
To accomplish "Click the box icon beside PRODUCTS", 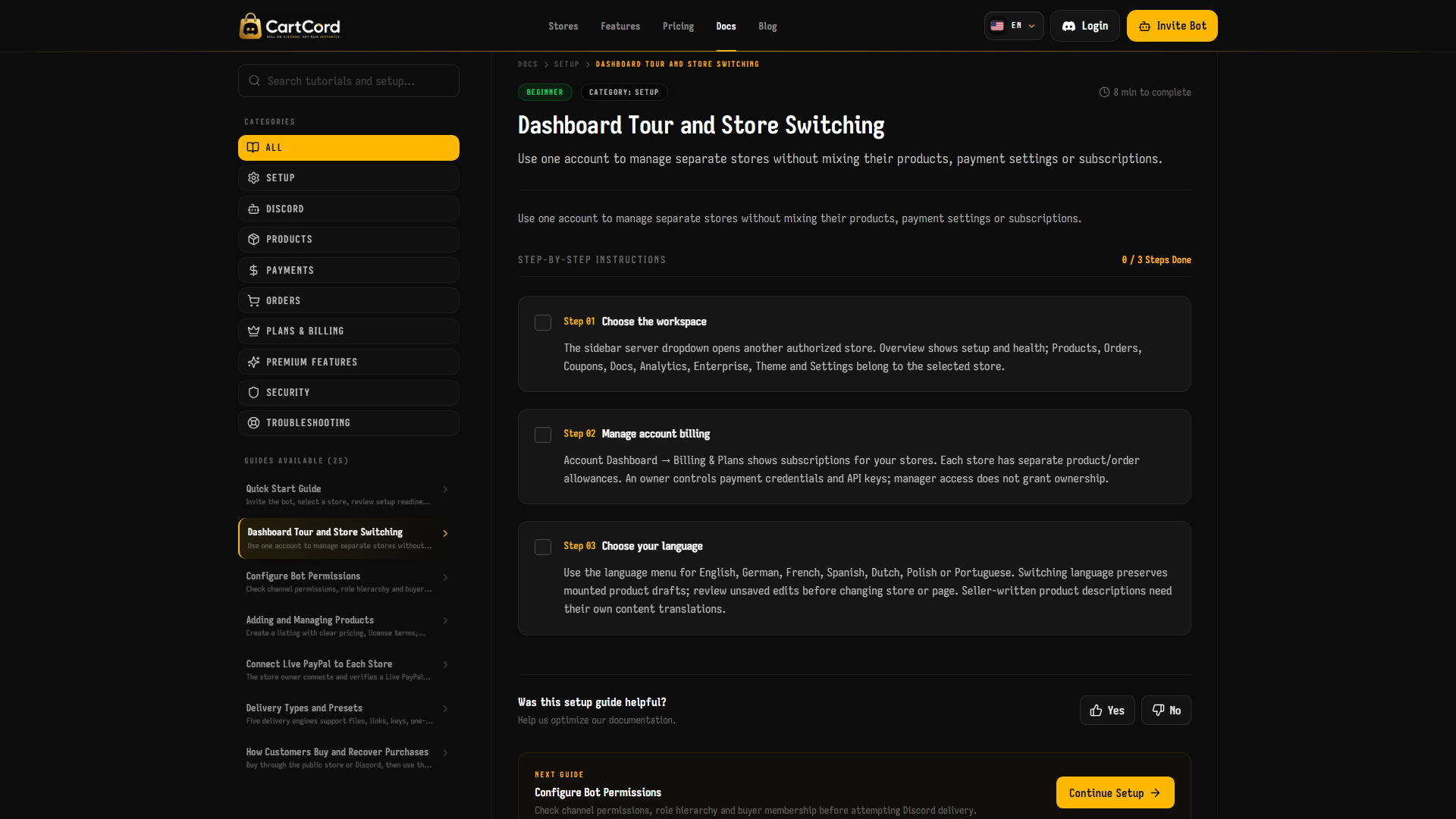I will click(x=253, y=240).
